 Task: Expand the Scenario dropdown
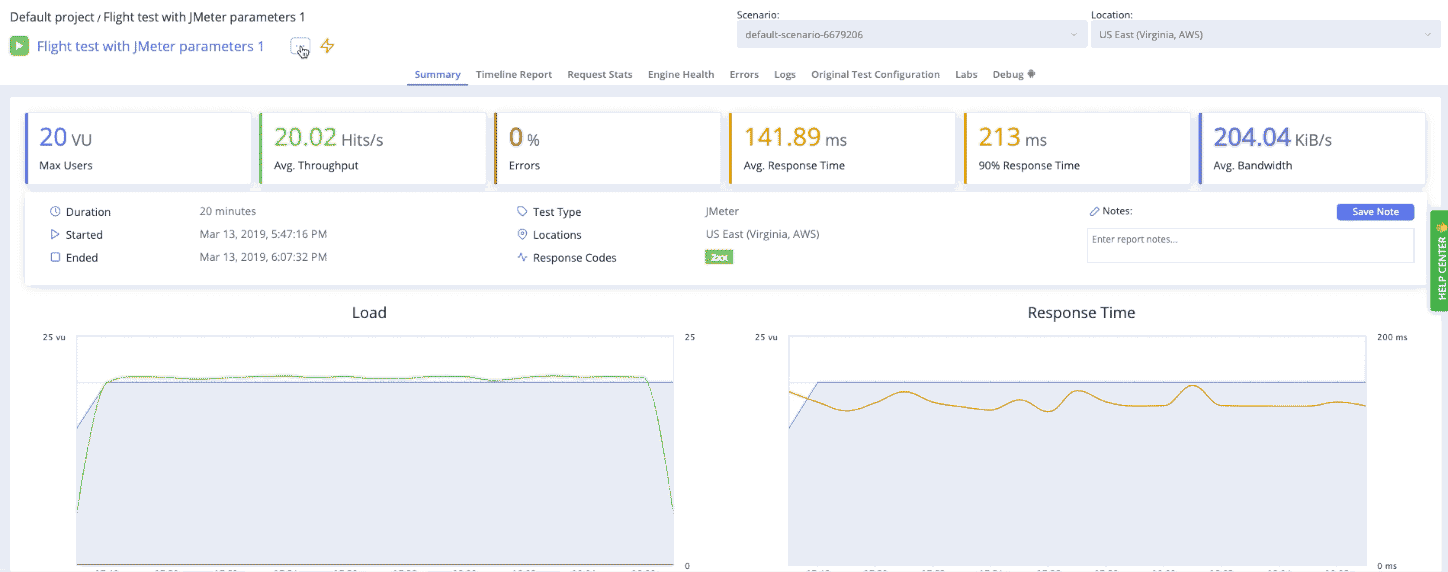(911, 34)
